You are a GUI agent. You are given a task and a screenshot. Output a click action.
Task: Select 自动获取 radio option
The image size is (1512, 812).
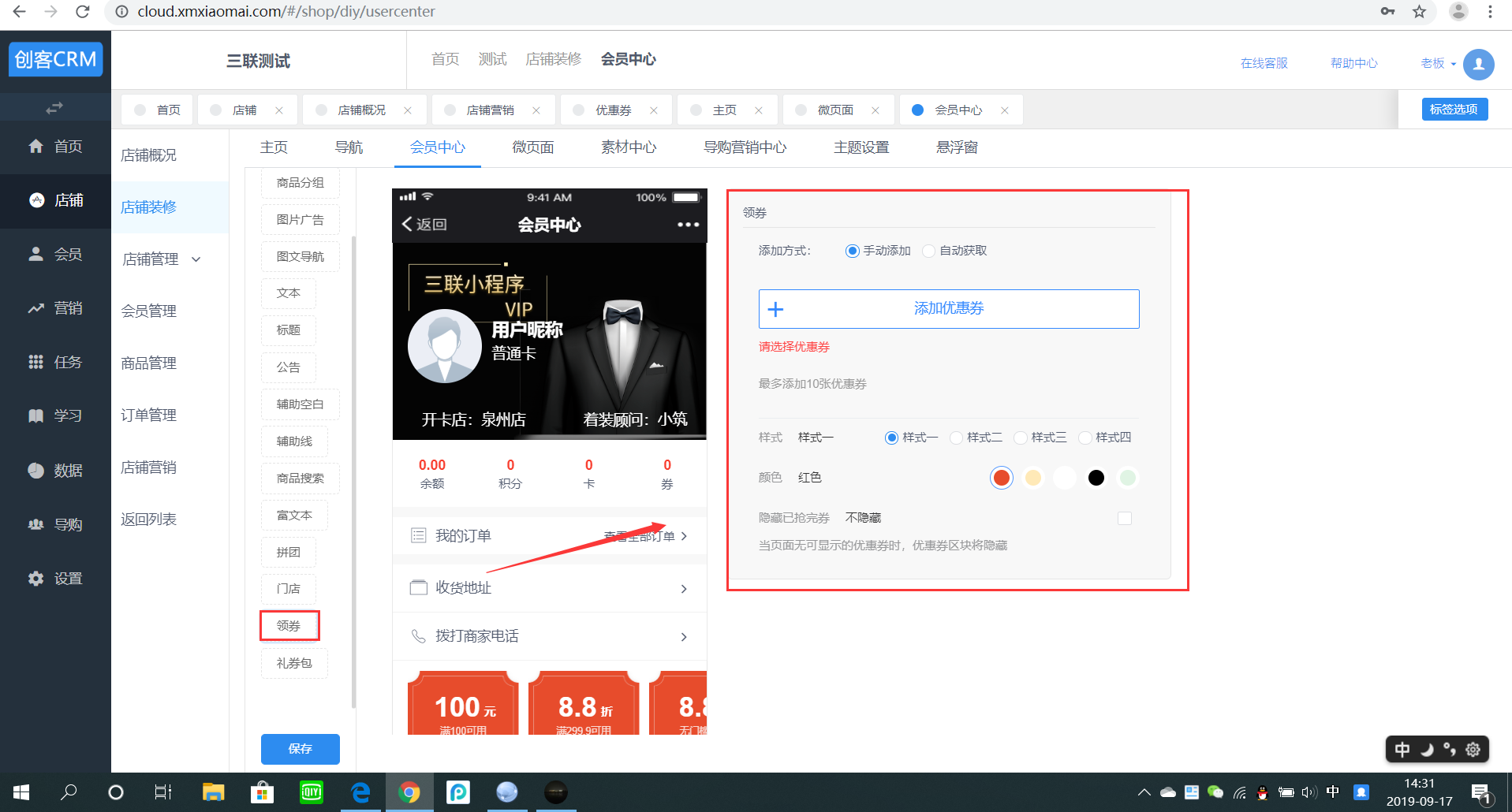[x=929, y=251]
